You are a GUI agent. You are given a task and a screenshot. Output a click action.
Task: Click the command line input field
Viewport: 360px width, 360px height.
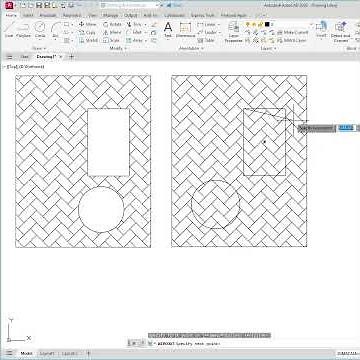click(213, 343)
